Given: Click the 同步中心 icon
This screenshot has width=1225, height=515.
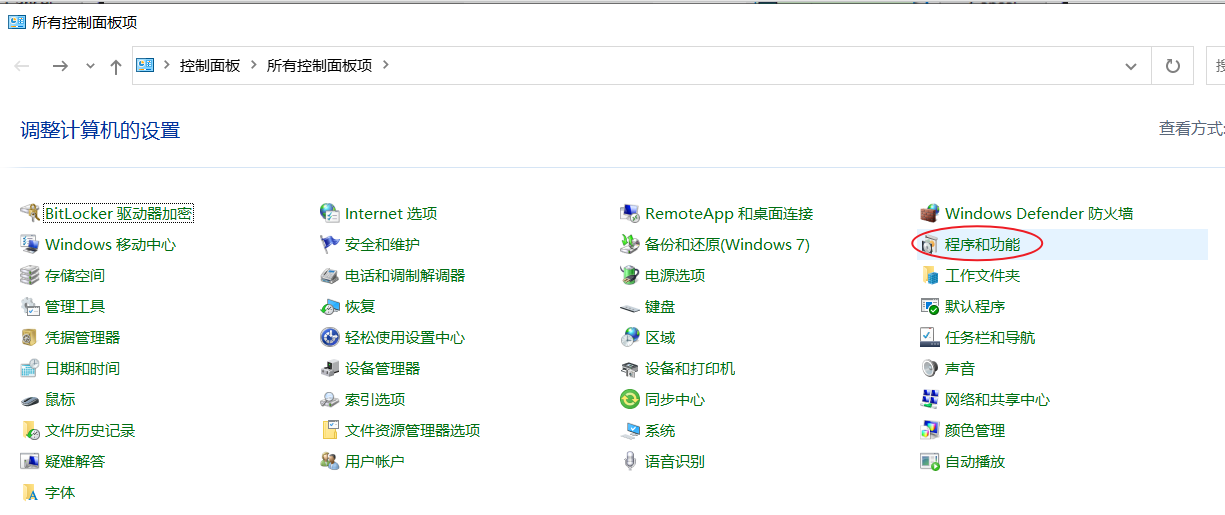Looking at the screenshot, I should (x=629, y=399).
